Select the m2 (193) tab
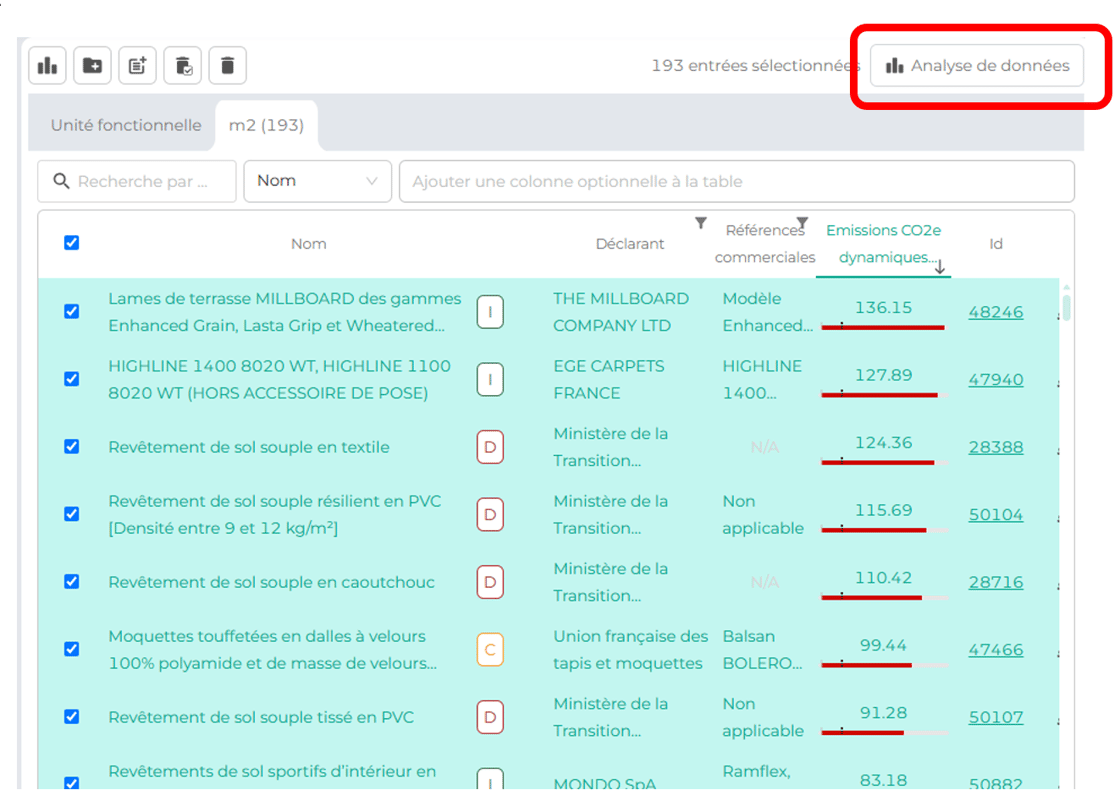Viewport: 1120px width, 790px height. [266, 125]
